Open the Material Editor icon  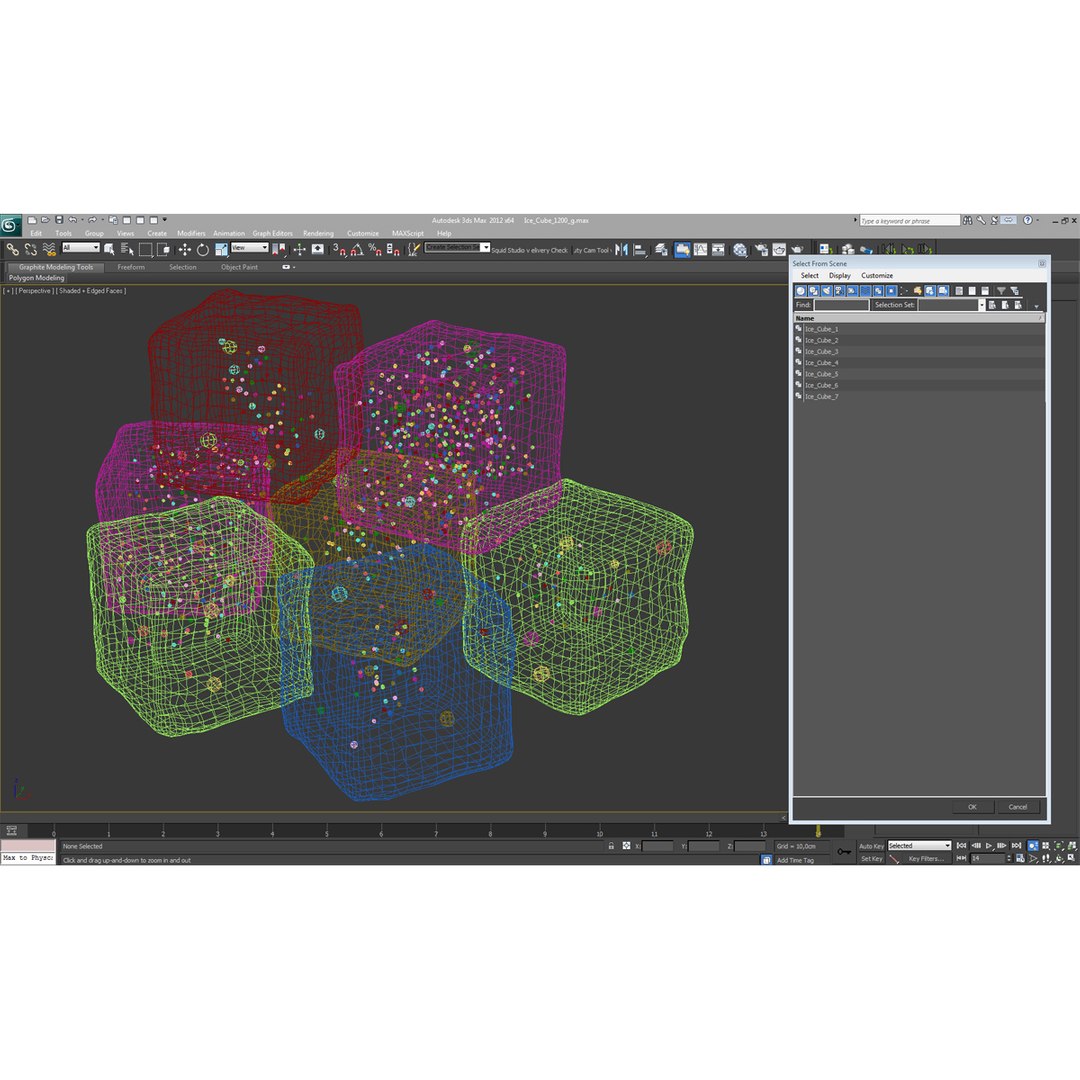(740, 249)
